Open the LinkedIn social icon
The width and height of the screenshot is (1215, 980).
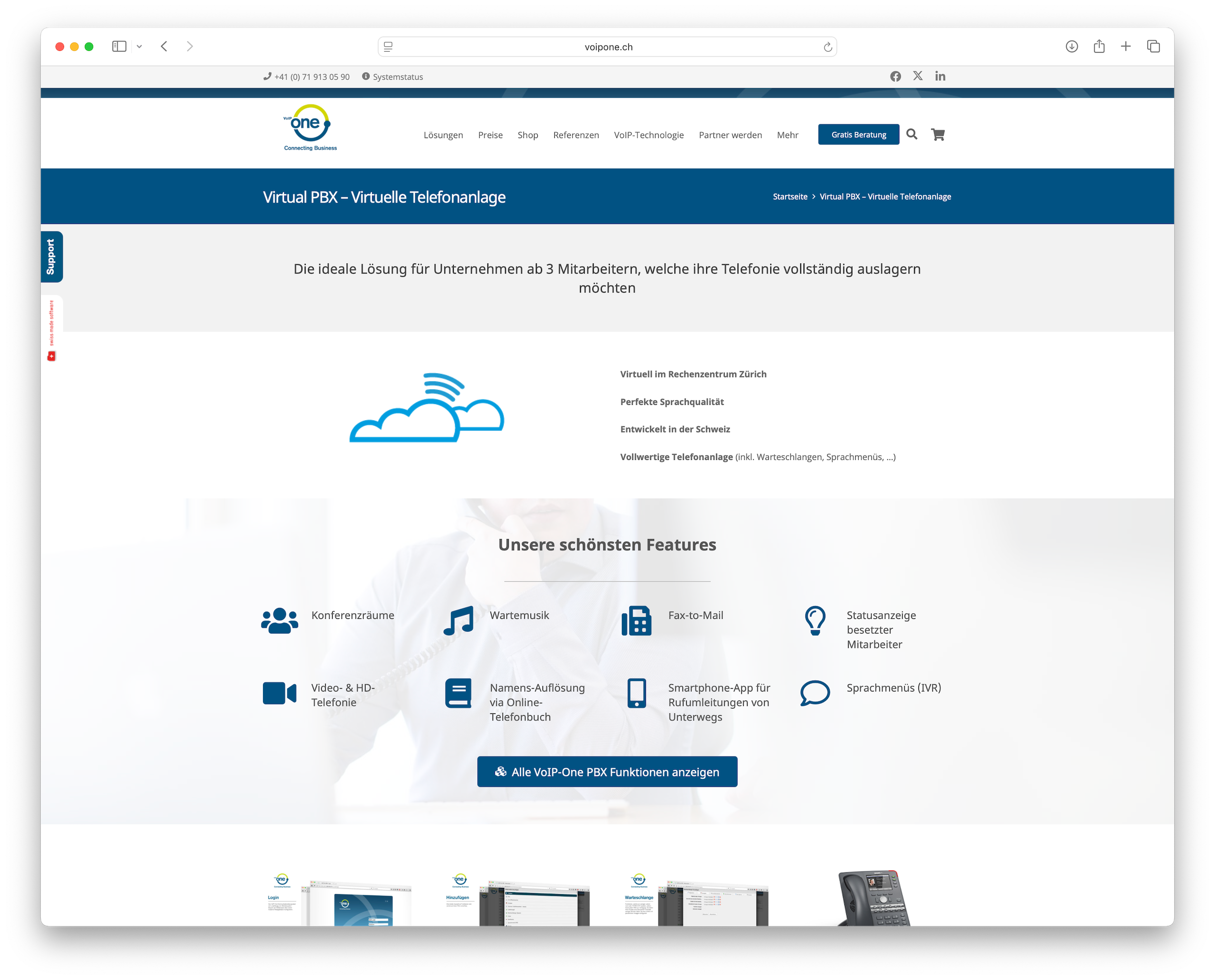pos(940,75)
